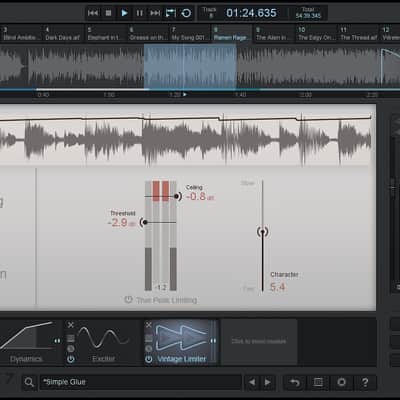Open the options gear button
Image resolution: width=400 pixels, height=400 pixels.
click(342, 382)
